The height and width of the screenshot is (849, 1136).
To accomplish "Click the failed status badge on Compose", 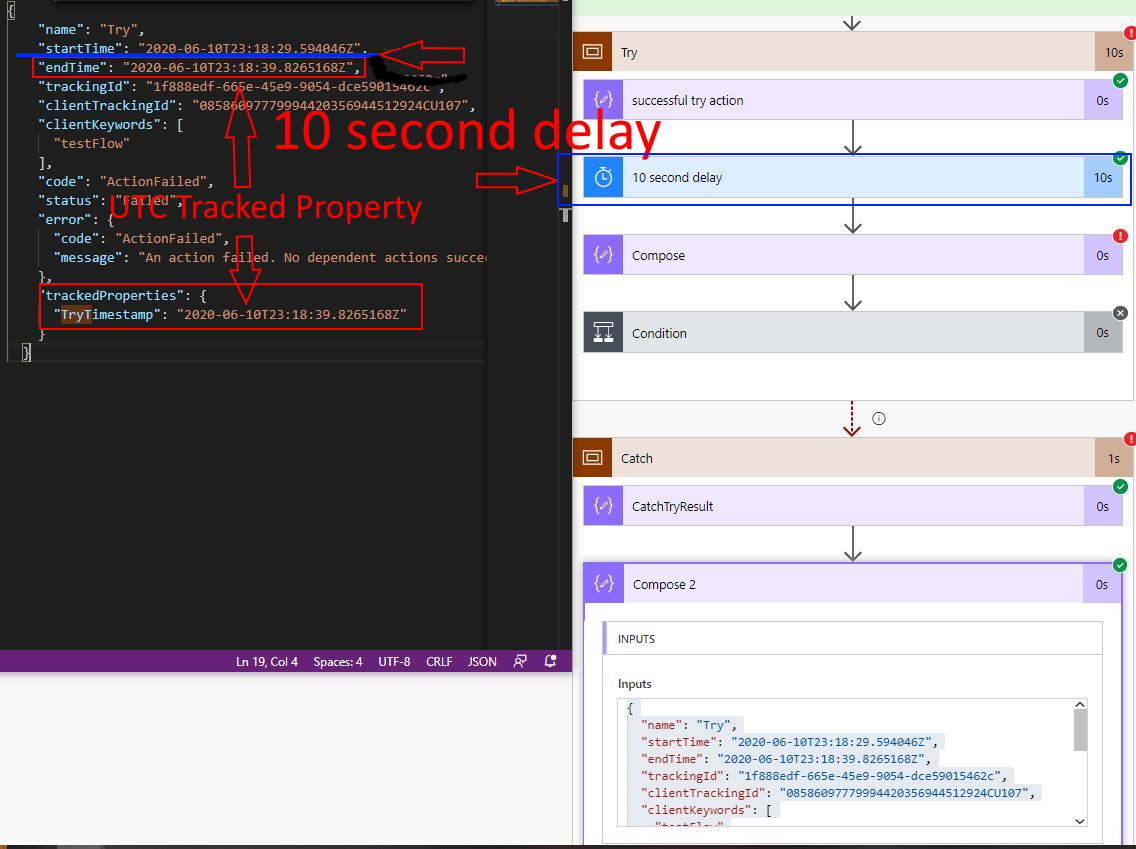I will (1120, 235).
